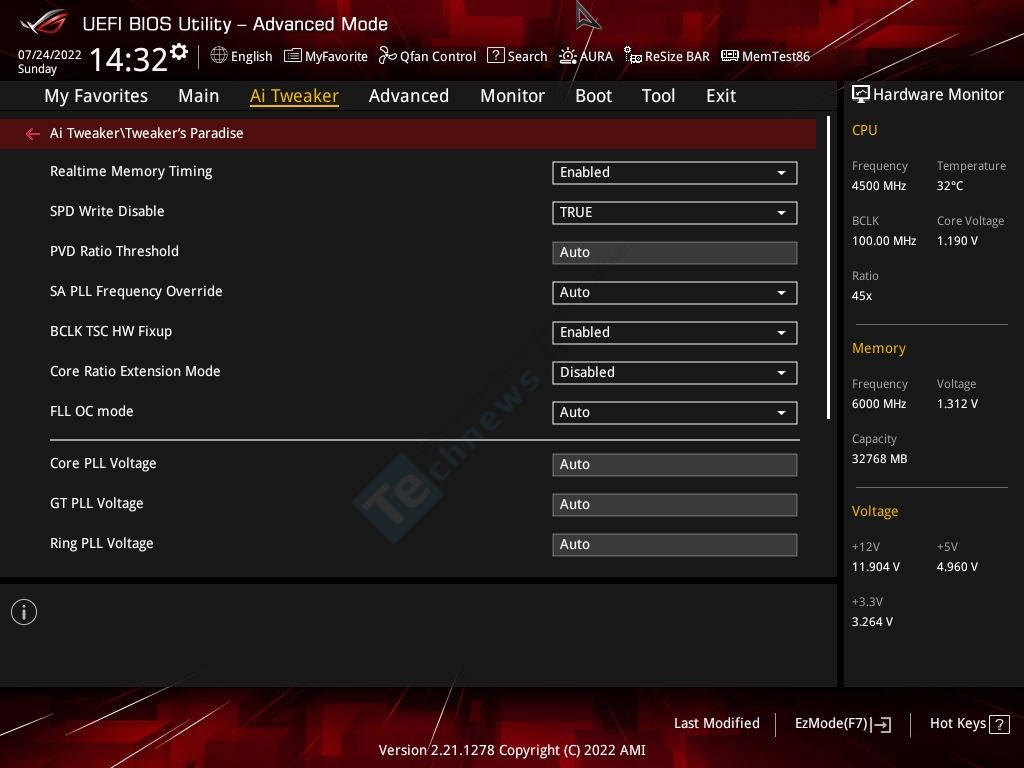The height and width of the screenshot is (768, 1024).
Task: Select GT PLL Voltage label
Action: tap(97, 503)
